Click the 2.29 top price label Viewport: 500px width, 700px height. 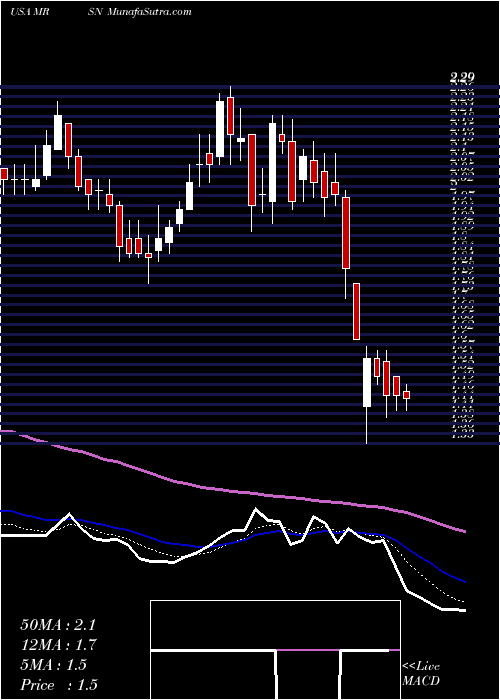tap(462, 78)
